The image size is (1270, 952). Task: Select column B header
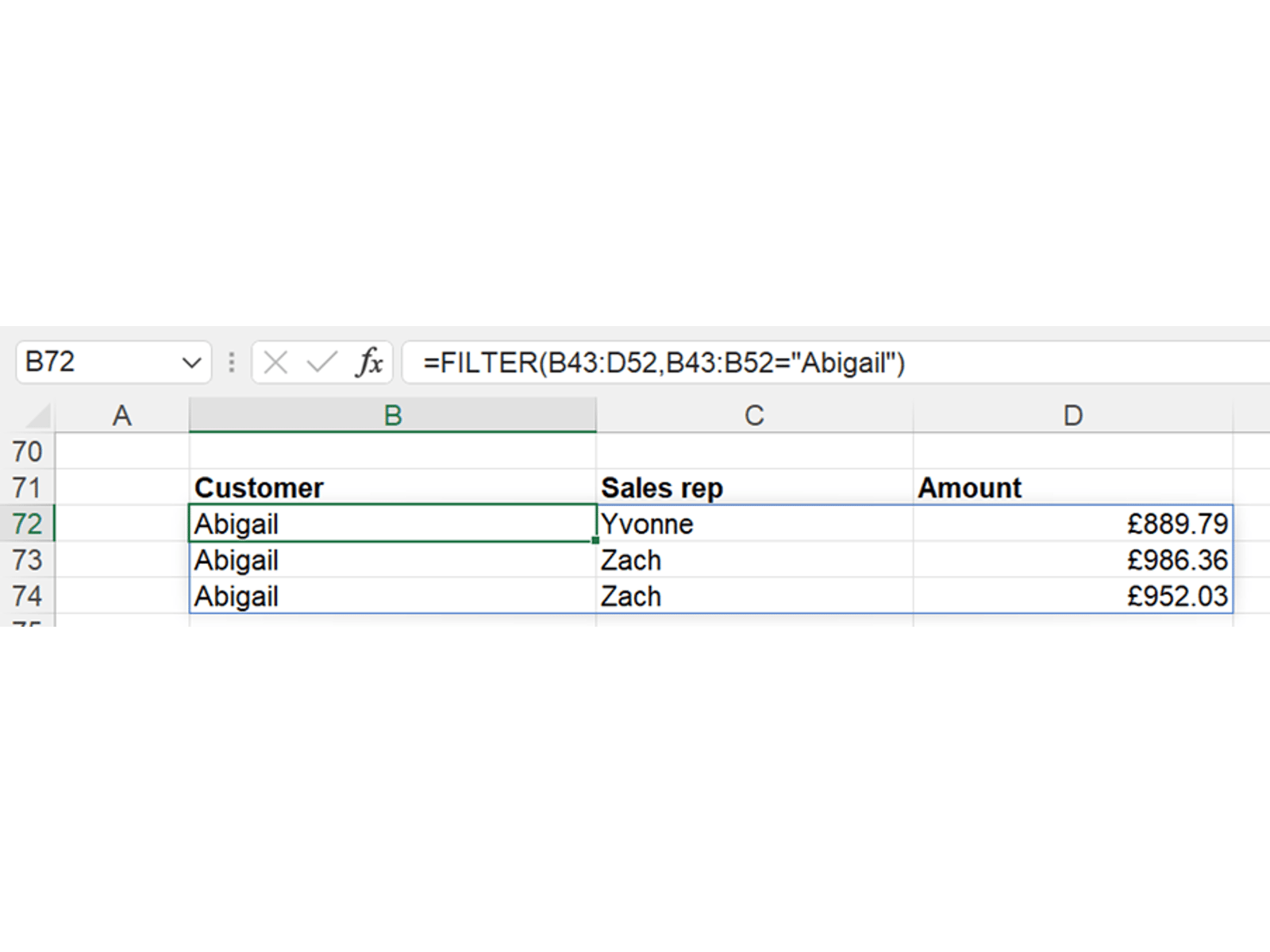coord(392,416)
